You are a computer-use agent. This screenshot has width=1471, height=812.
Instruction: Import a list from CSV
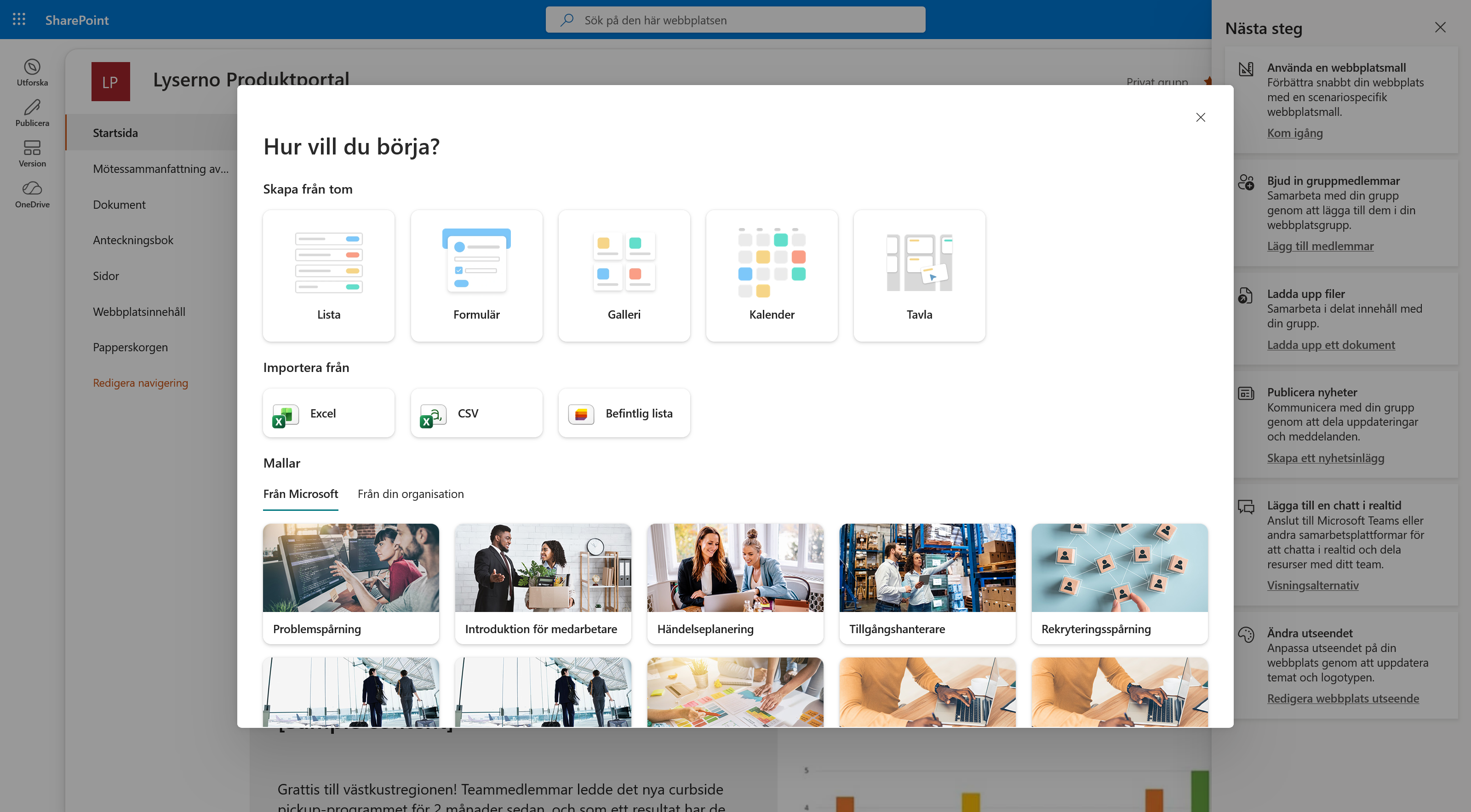476,413
